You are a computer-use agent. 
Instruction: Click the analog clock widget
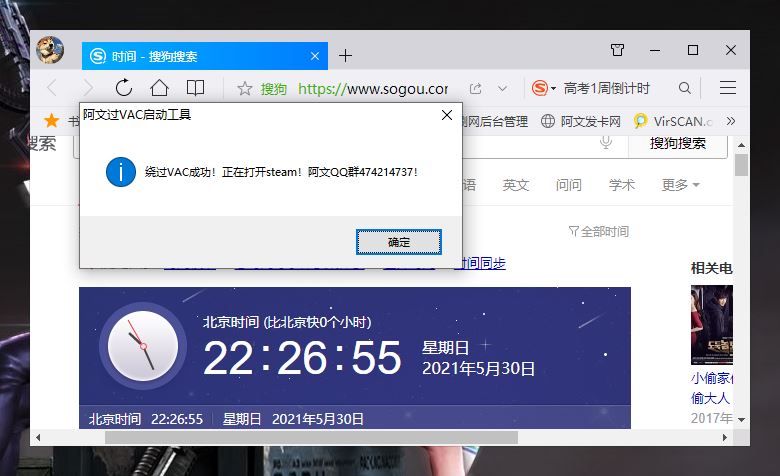coord(143,346)
